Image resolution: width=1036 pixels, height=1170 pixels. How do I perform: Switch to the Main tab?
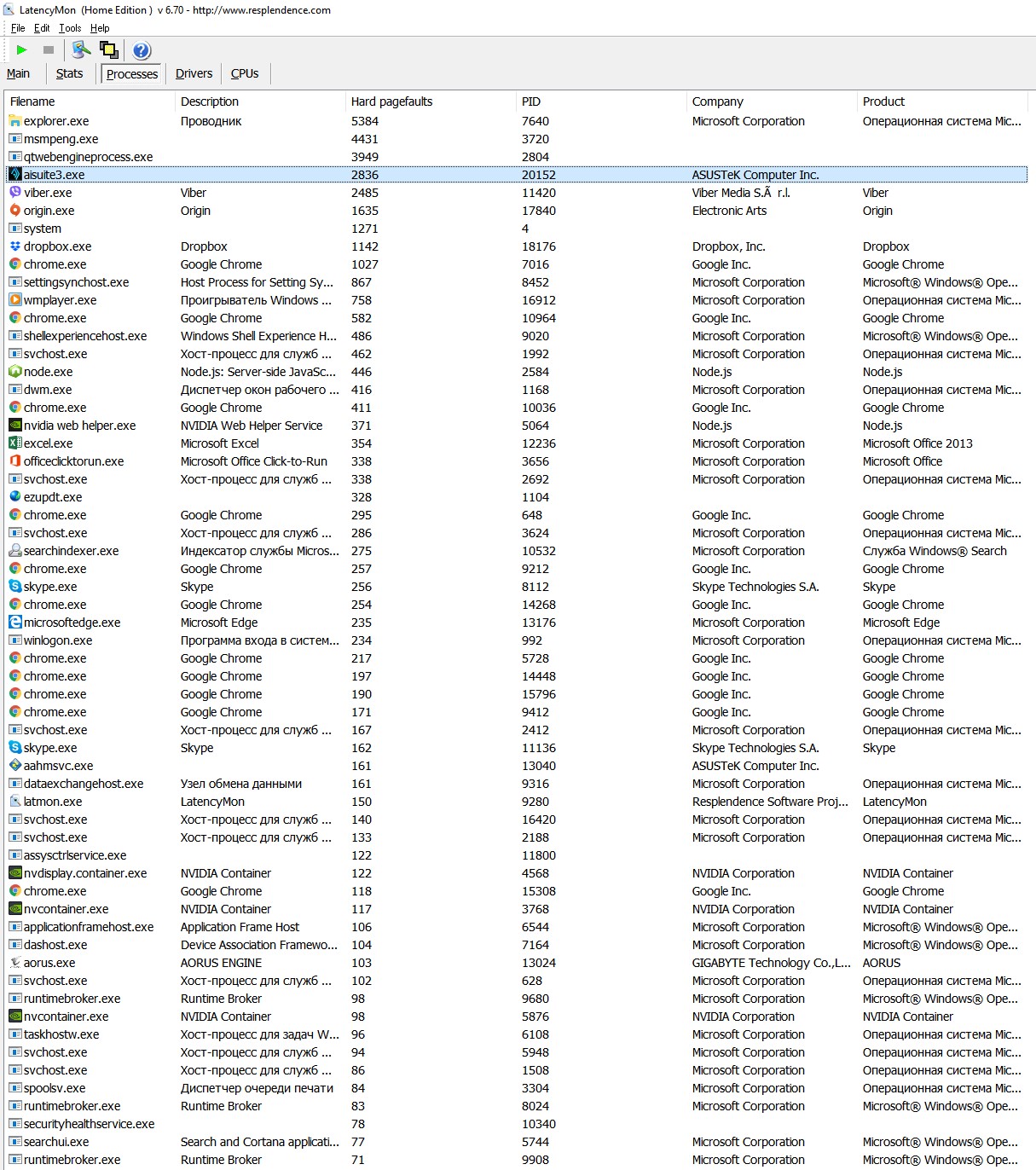point(18,73)
